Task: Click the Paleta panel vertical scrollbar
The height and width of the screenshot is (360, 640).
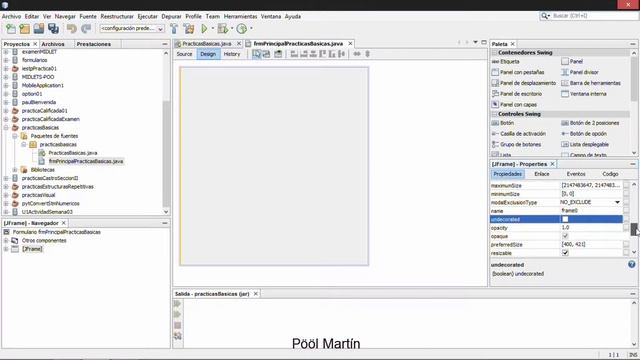Action: pyautogui.click(x=634, y=78)
